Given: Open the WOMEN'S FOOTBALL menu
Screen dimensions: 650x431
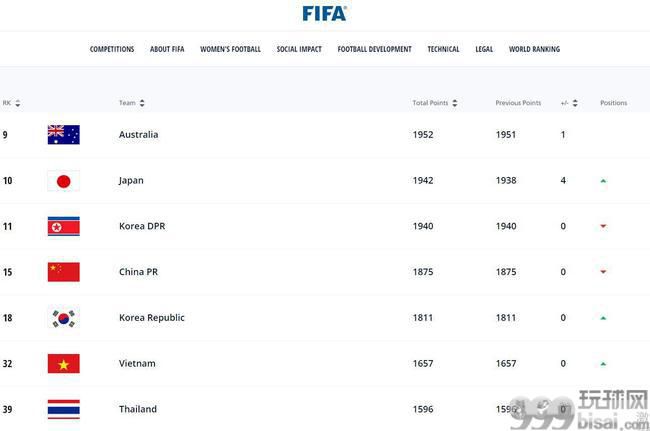Looking at the screenshot, I should coord(230,49).
